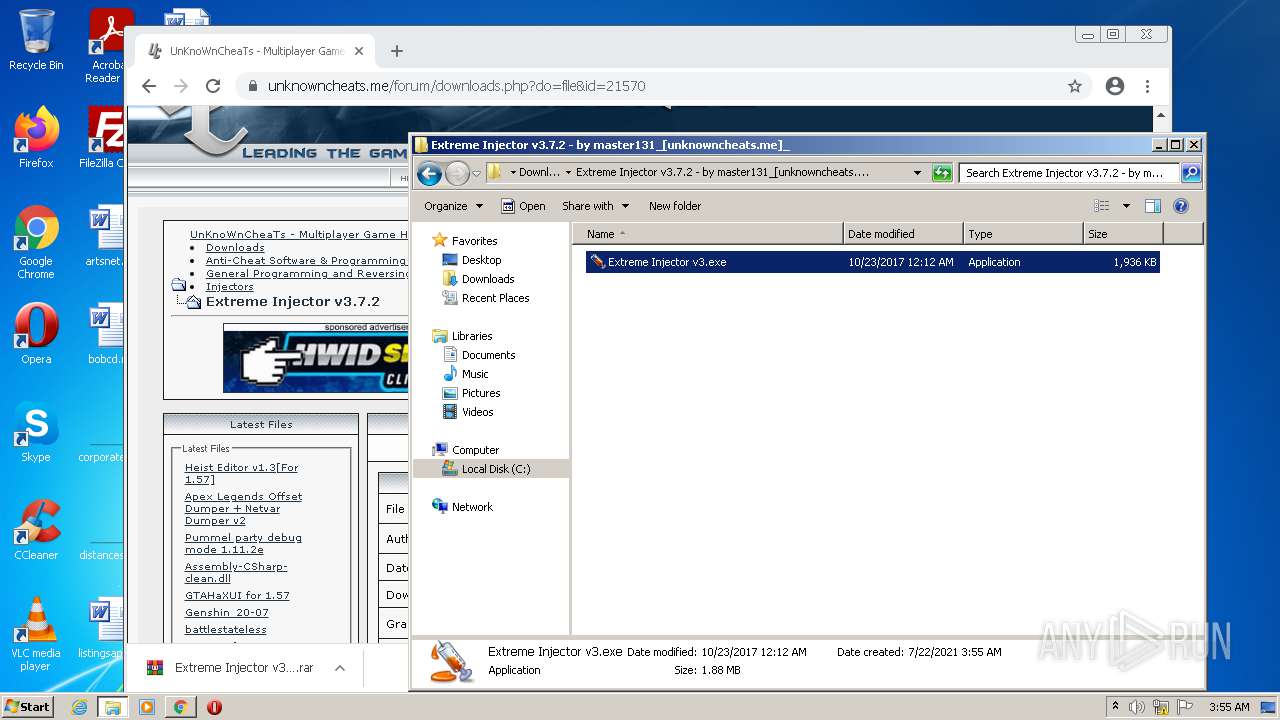Image resolution: width=1280 pixels, height=720 pixels.
Task: Open Pictures library
Action: pyautogui.click(x=481, y=393)
